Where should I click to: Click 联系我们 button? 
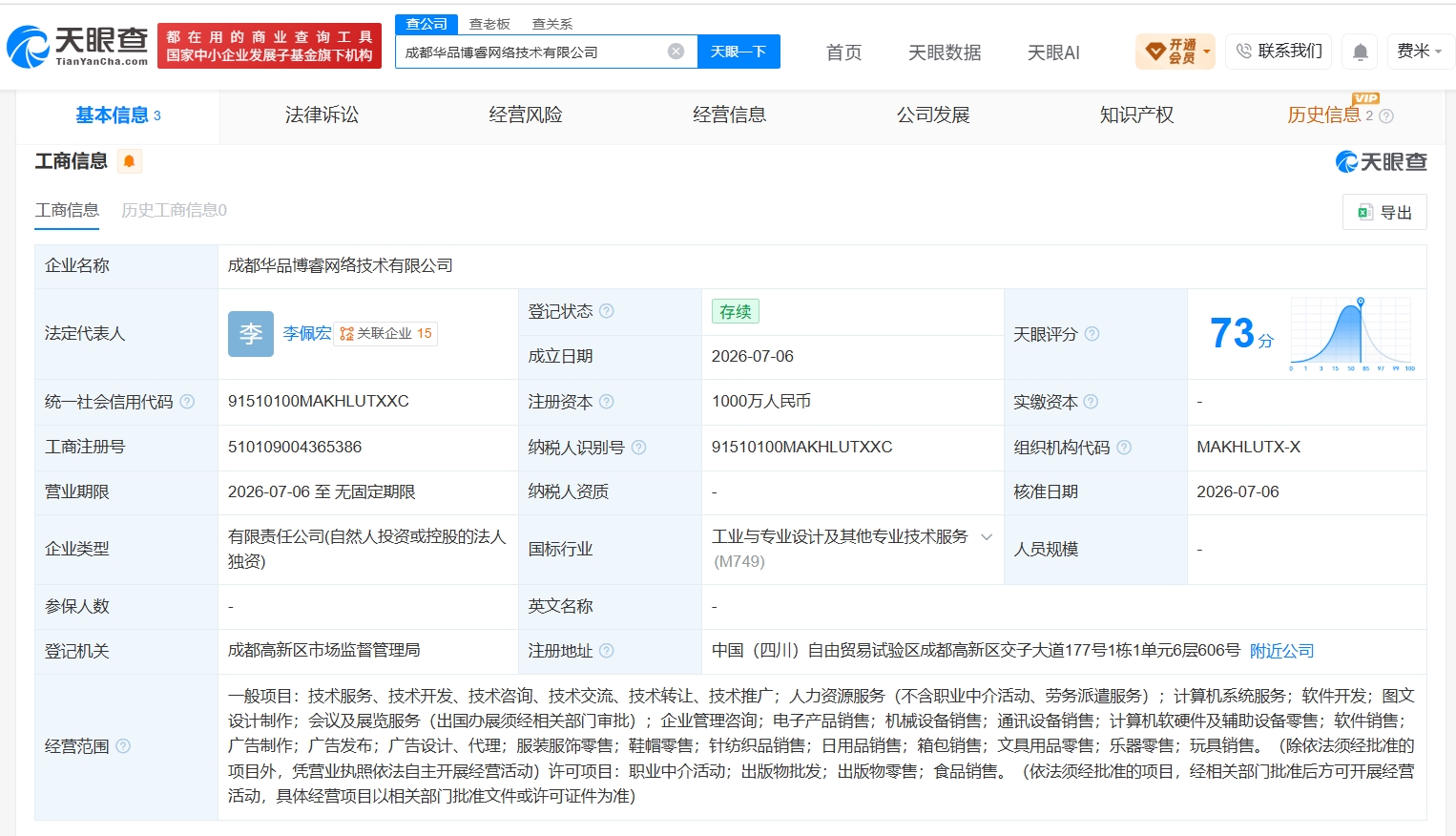tap(1279, 52)
